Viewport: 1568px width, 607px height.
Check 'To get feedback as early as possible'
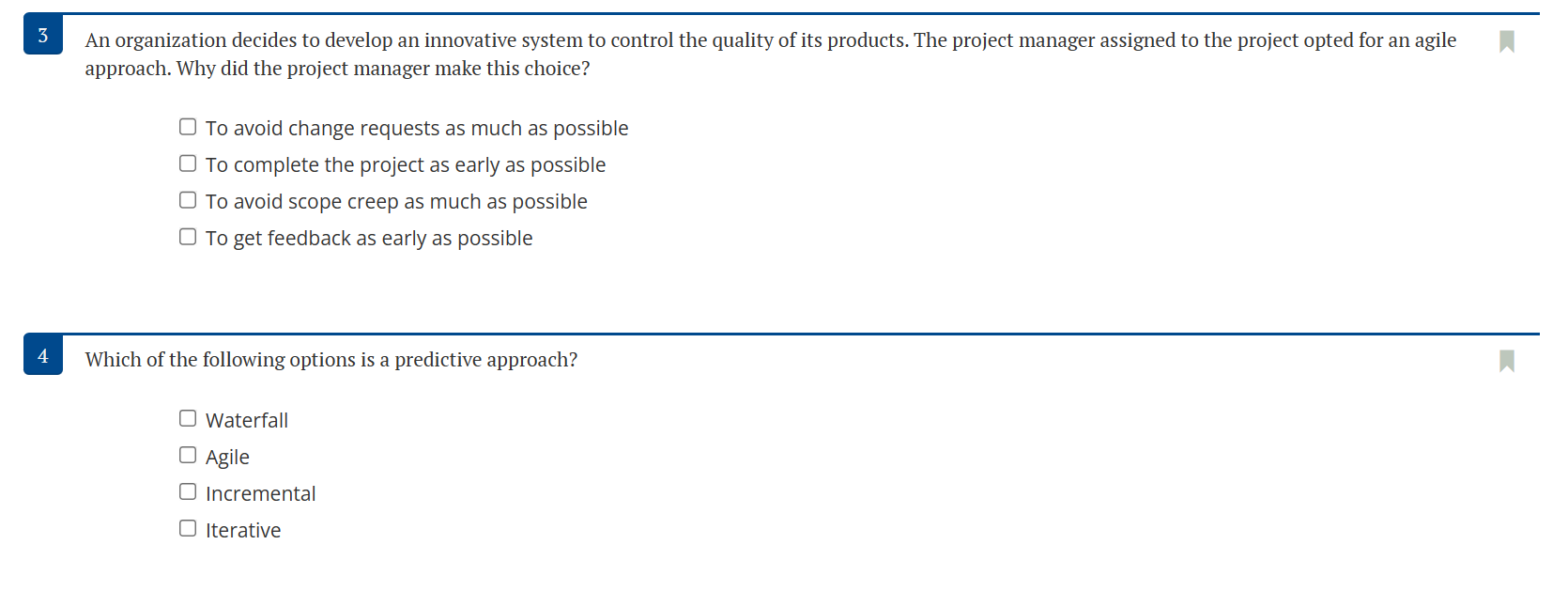188,236
